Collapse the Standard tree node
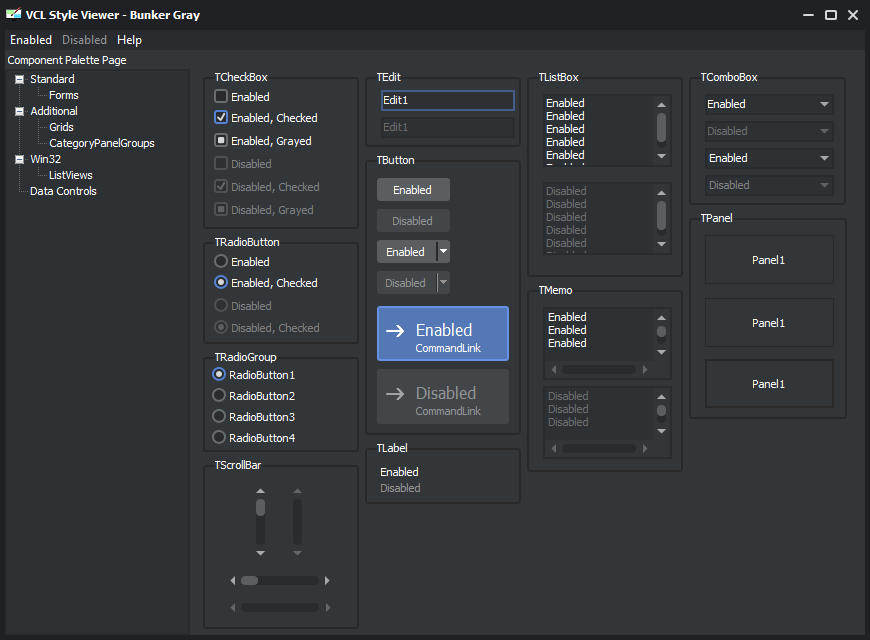Viewport: 870px width, 640px height. tap(19, 79)
